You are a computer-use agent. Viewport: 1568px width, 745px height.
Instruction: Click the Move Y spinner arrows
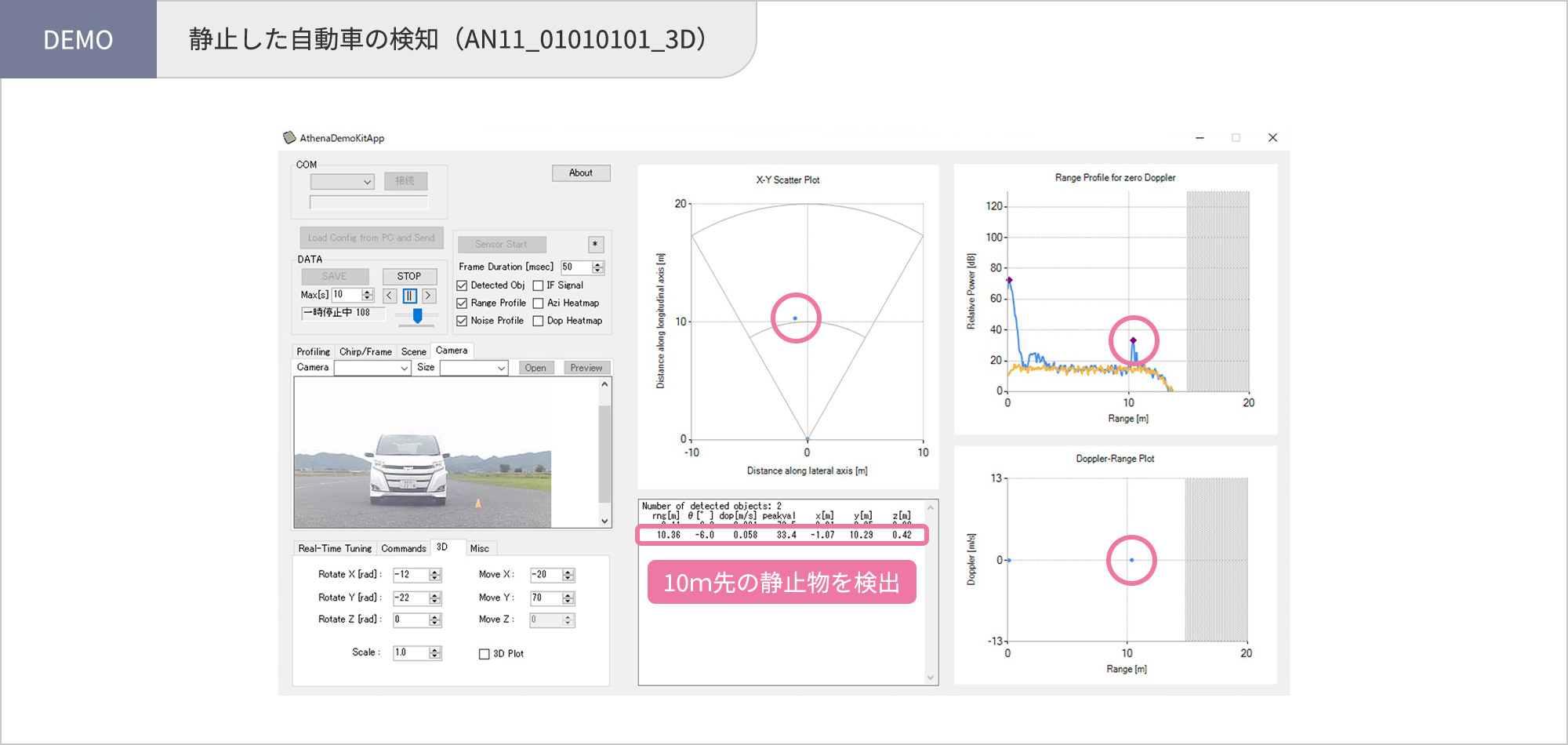(568, 598)
